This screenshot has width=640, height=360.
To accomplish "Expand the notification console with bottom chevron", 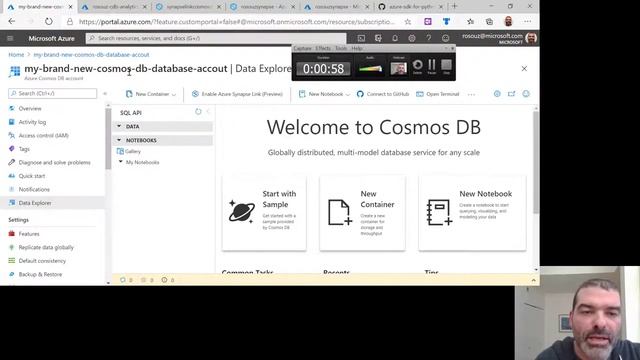I will [533, 280].
